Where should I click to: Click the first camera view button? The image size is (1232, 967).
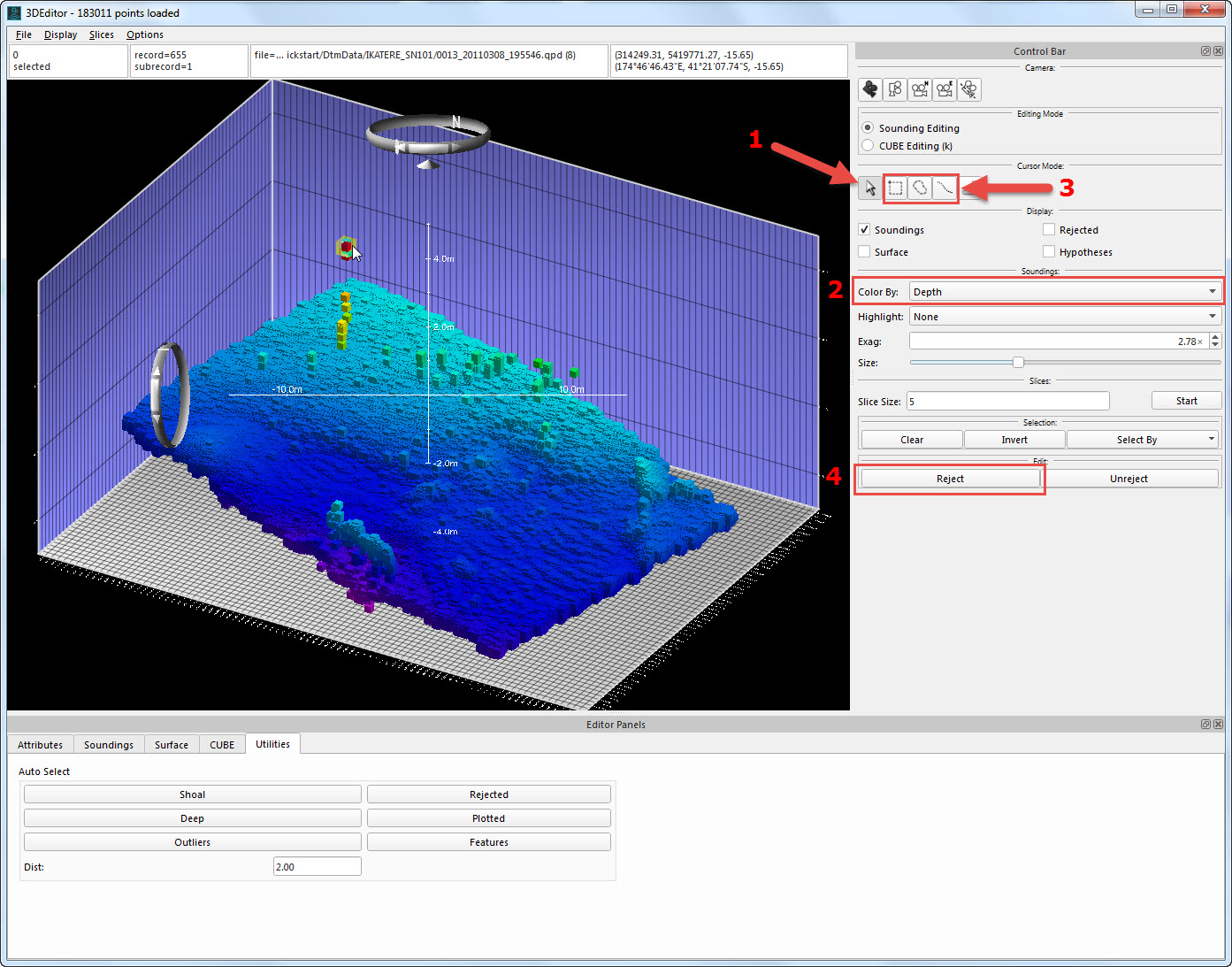coord(870,89)
